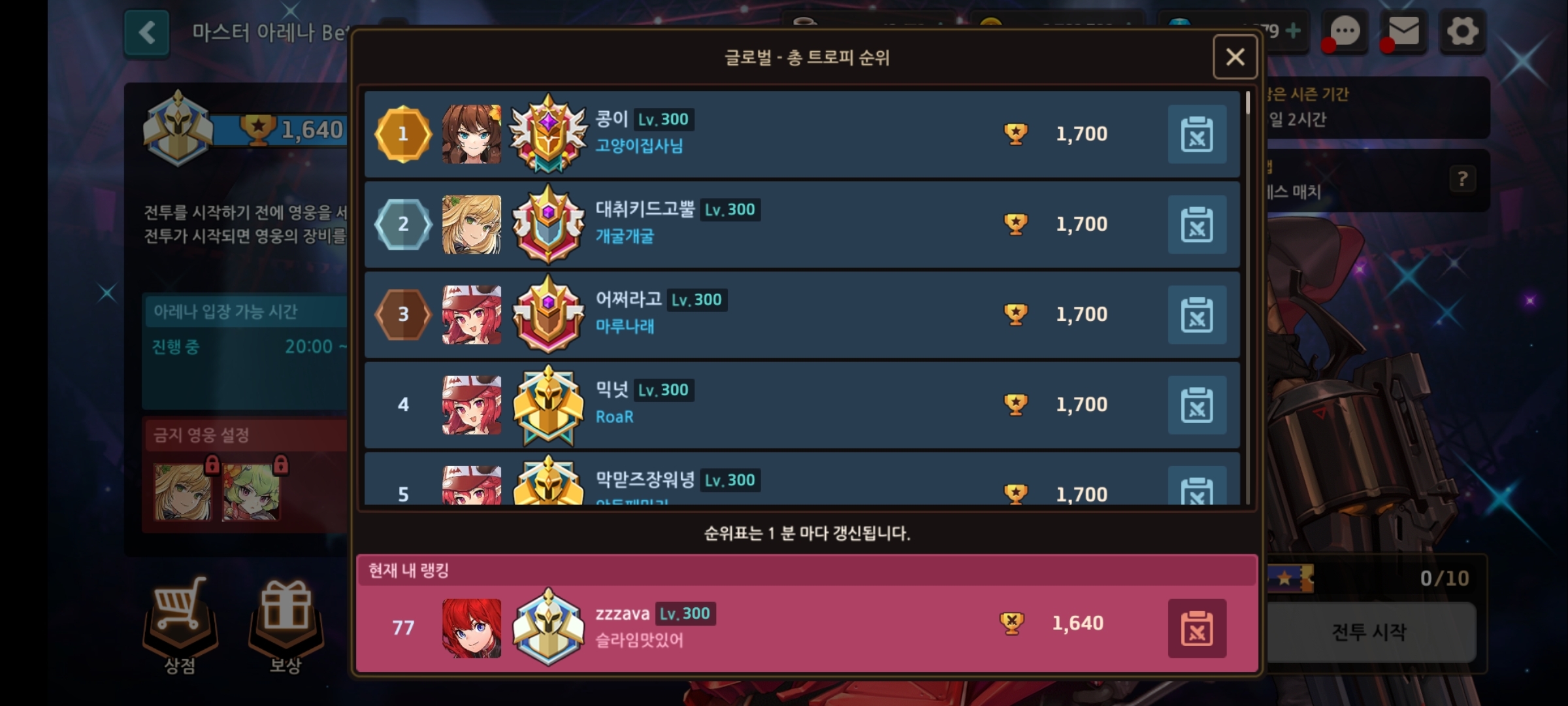The image size is (1568, 706).
Task: Tap the green plus to add gems
Action: point(1292,31)
